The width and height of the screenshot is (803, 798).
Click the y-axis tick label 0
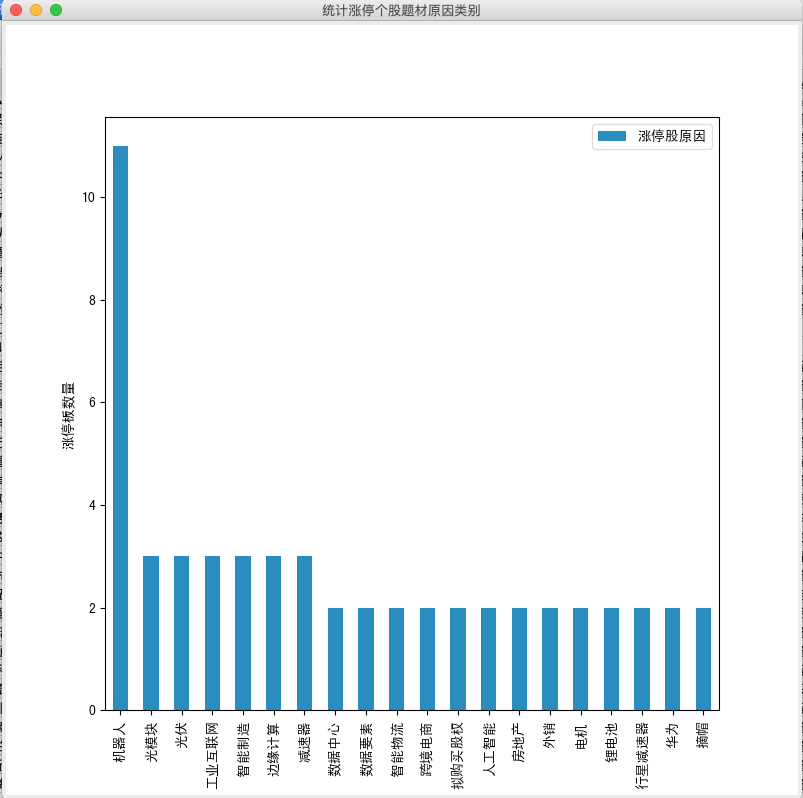(x=92, y=710)
